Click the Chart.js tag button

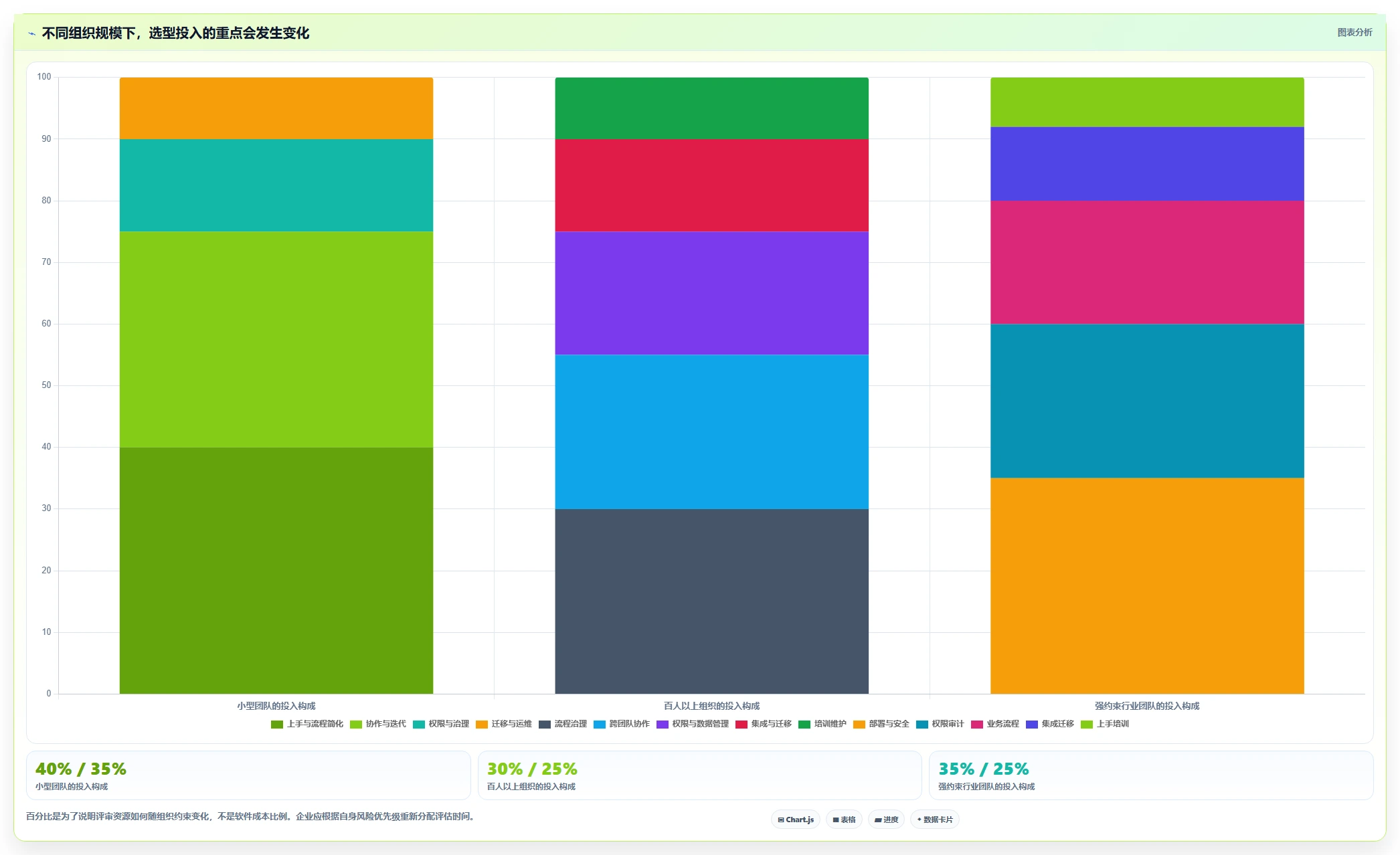click(796, 820)
